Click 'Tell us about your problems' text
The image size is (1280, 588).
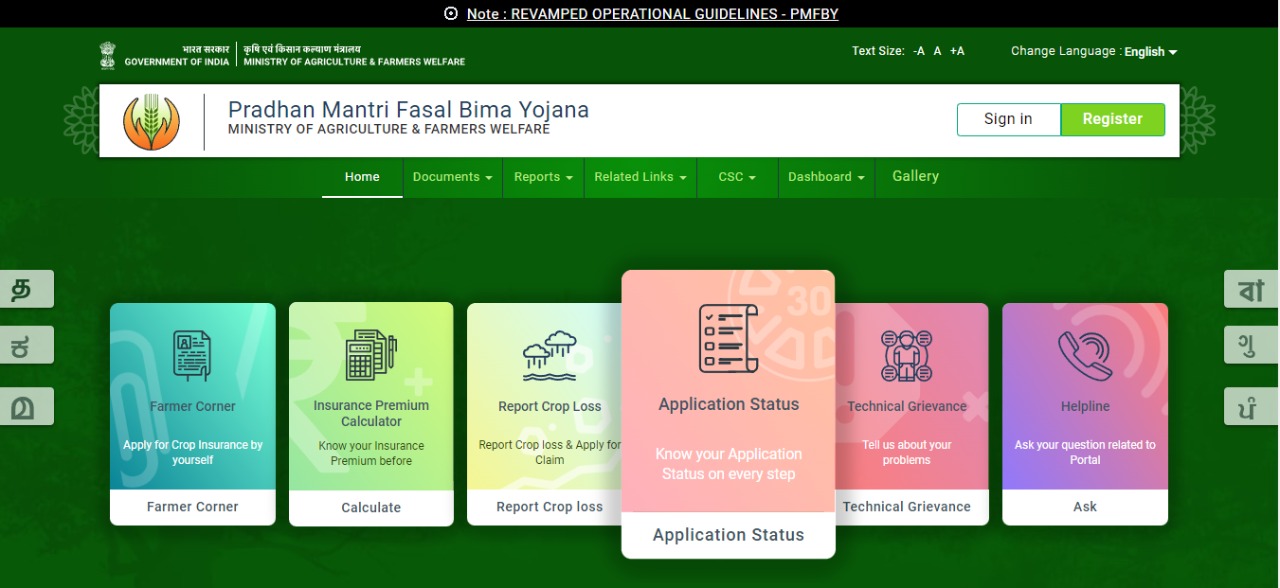click(907, 453)
